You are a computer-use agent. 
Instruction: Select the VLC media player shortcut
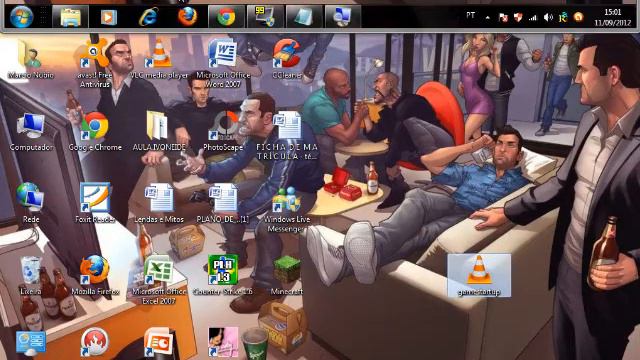(159, 59)
